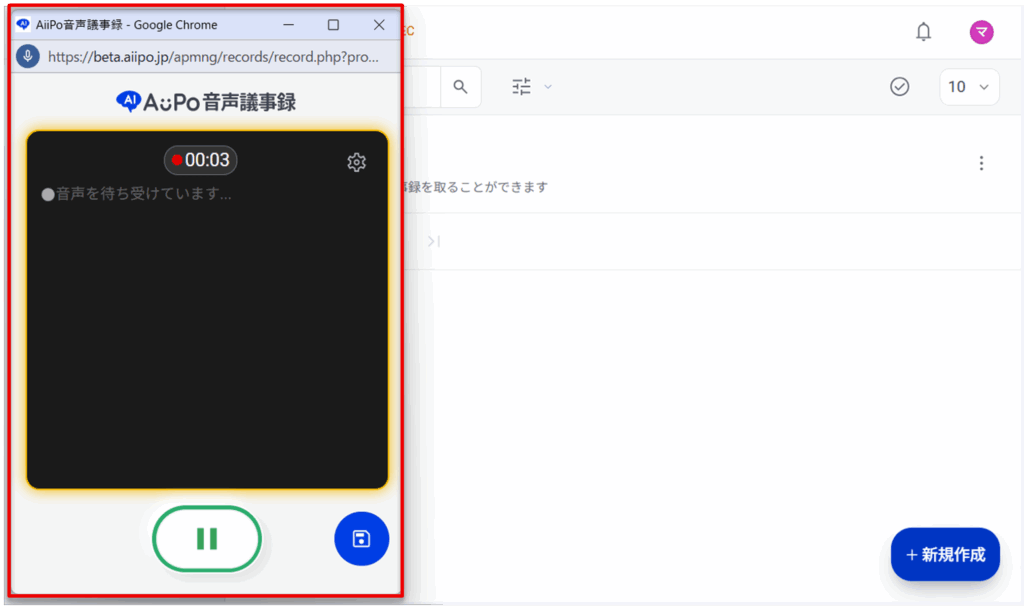Click the 00:03 recording timer indicator
This screenshot has height=609, width=1024.
pyautogui.click(x=200, y=160)
